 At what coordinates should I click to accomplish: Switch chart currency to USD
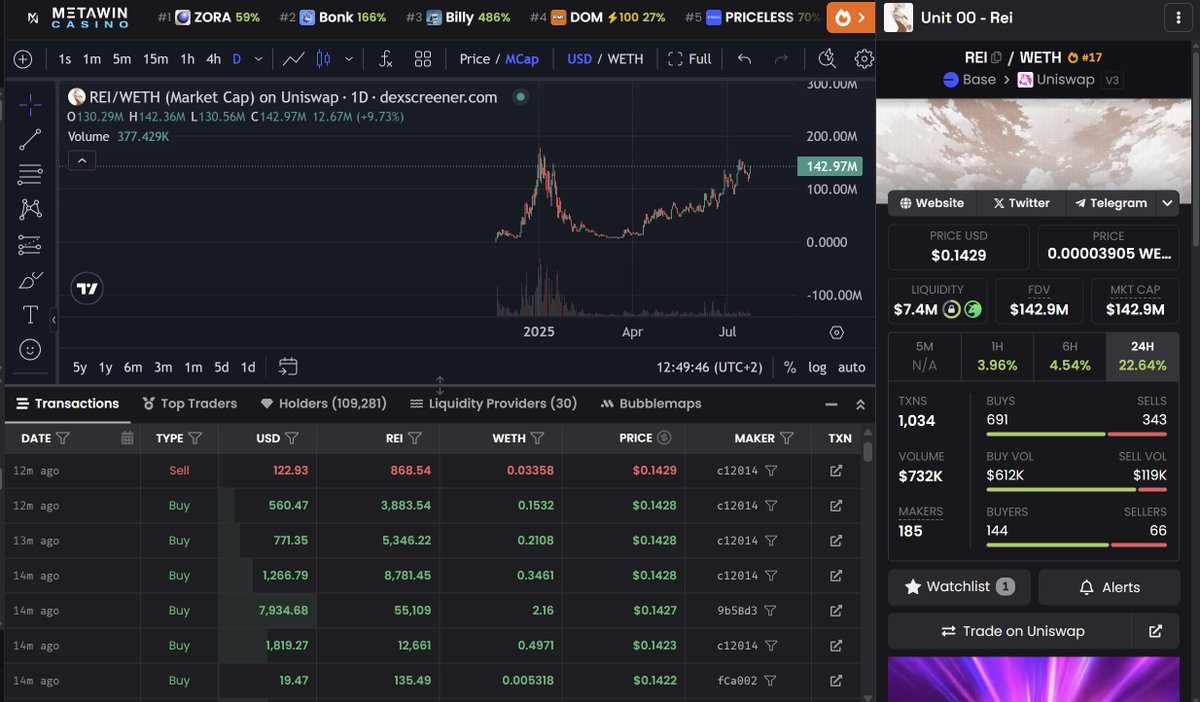[x=580, y=59]
